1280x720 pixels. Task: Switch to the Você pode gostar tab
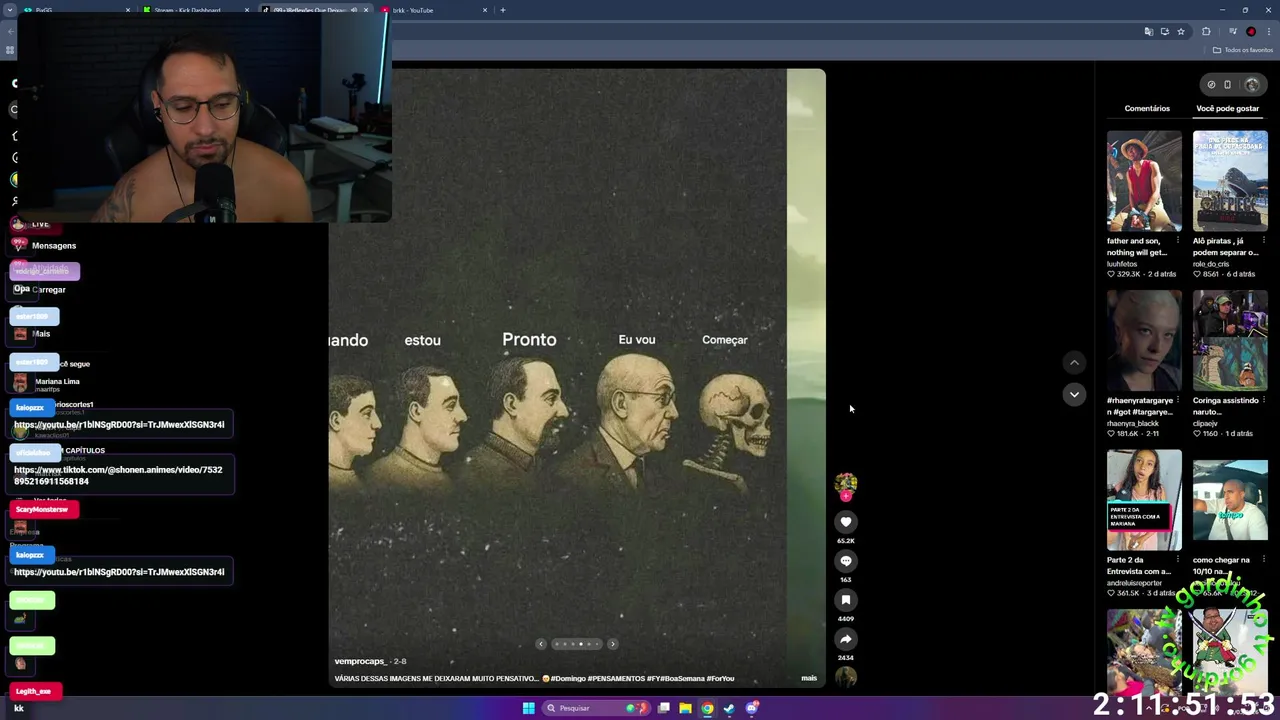(1227, 108)
